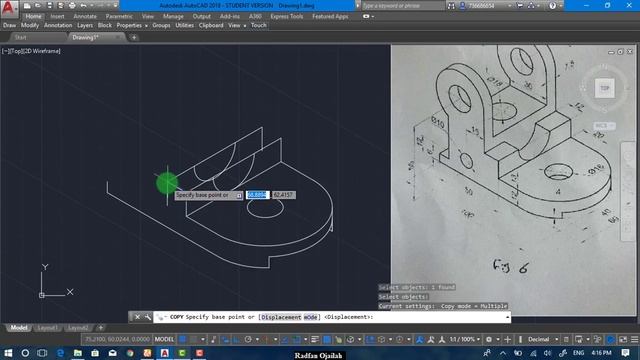The width and height of the screenshot is (640, 360).
Task: Switch to the Model layout tab
Action: click(x=18, y=328)
